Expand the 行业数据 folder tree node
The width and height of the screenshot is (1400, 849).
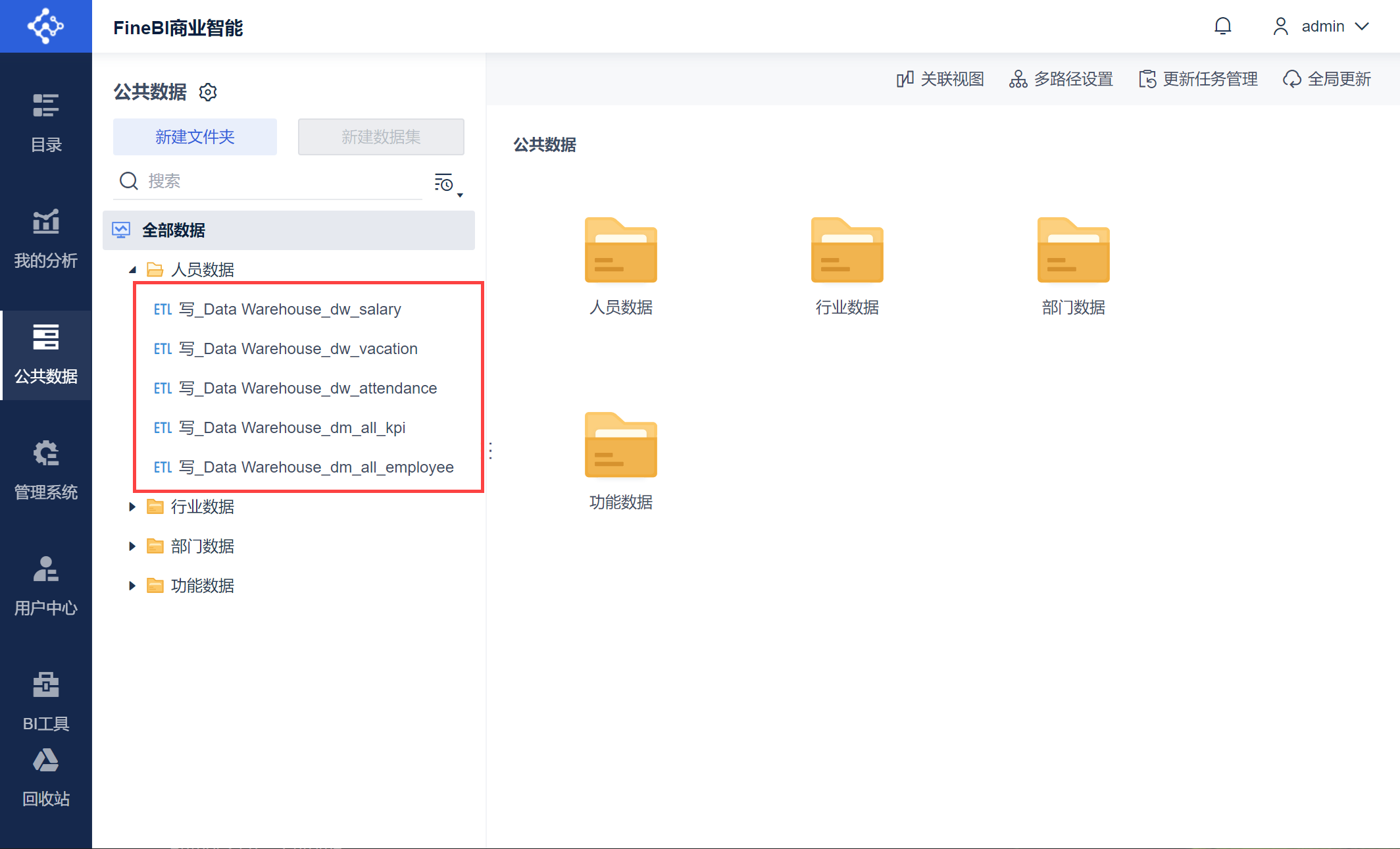coord(132,507)
